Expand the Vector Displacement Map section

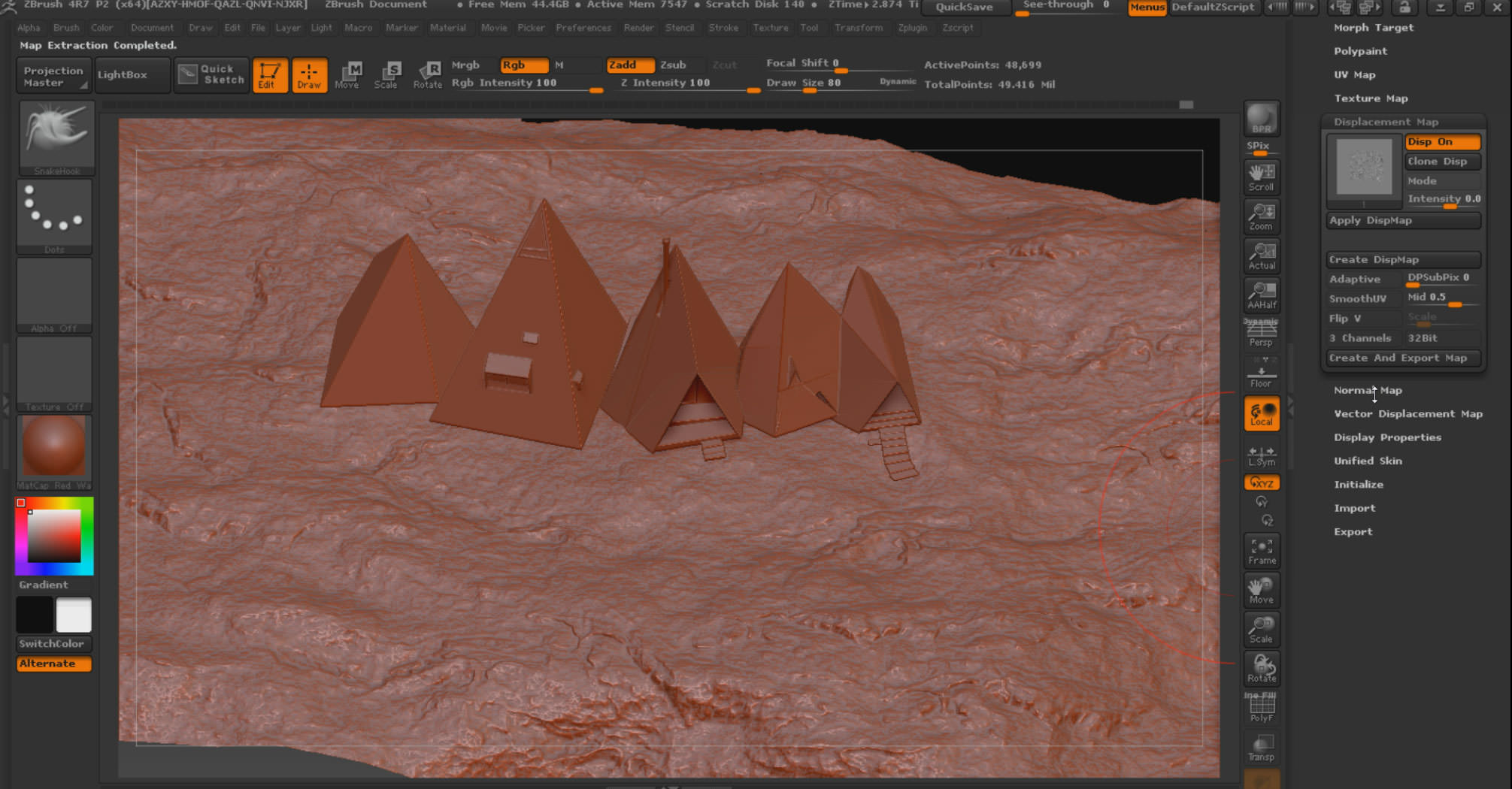[x=1407, y=414]
